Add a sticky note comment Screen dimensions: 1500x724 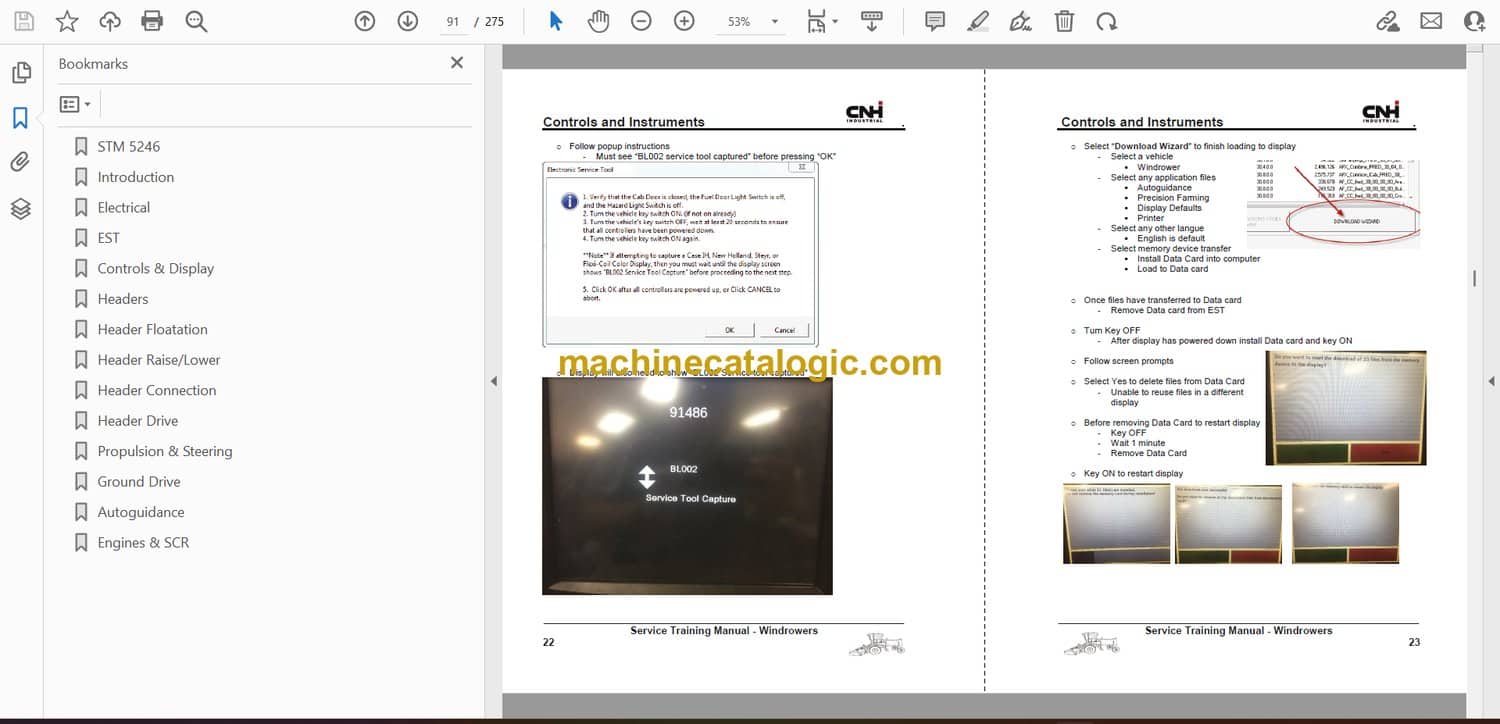click(x=935, y=21)
